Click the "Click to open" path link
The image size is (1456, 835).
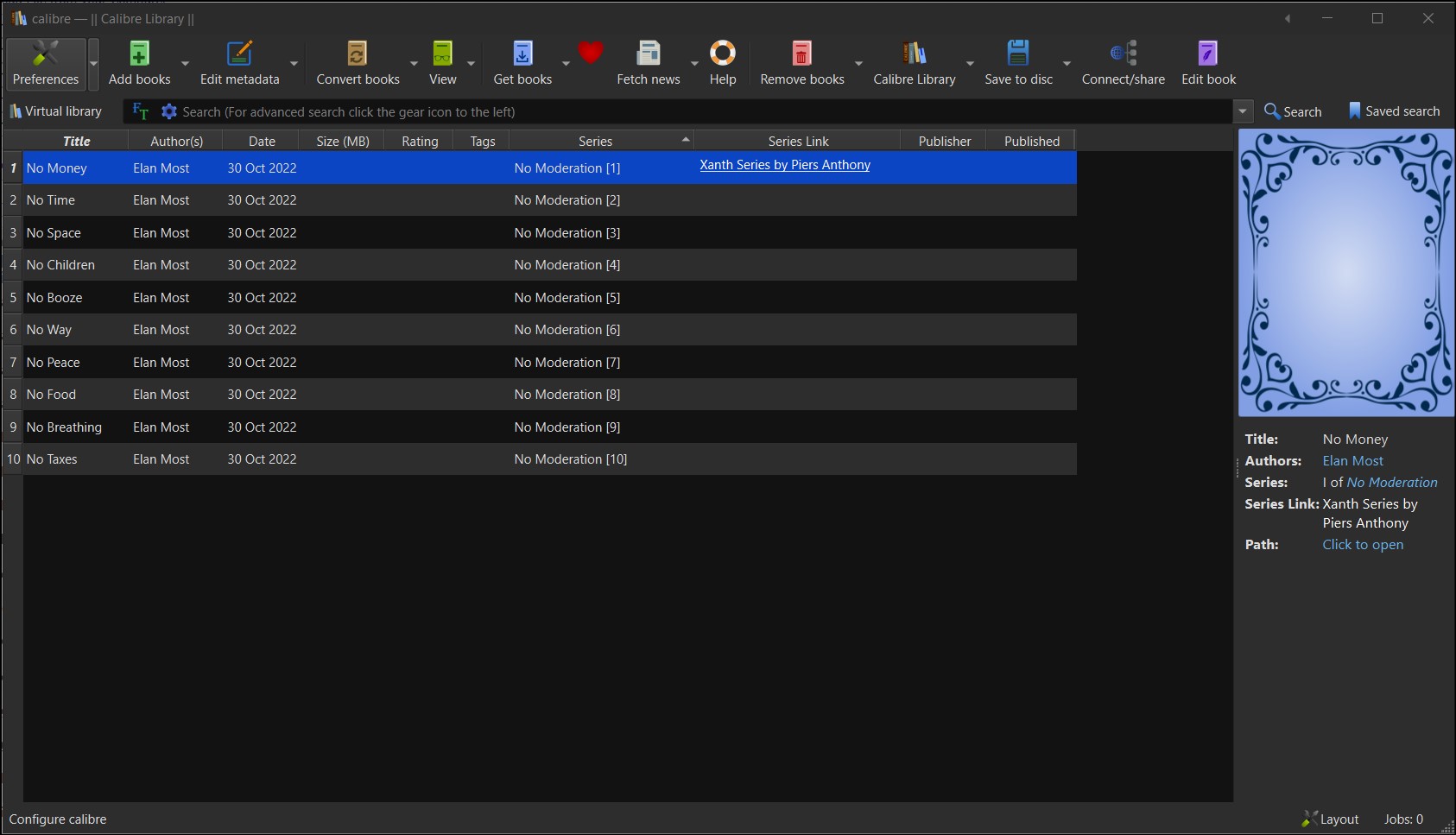pos(1363,545)
